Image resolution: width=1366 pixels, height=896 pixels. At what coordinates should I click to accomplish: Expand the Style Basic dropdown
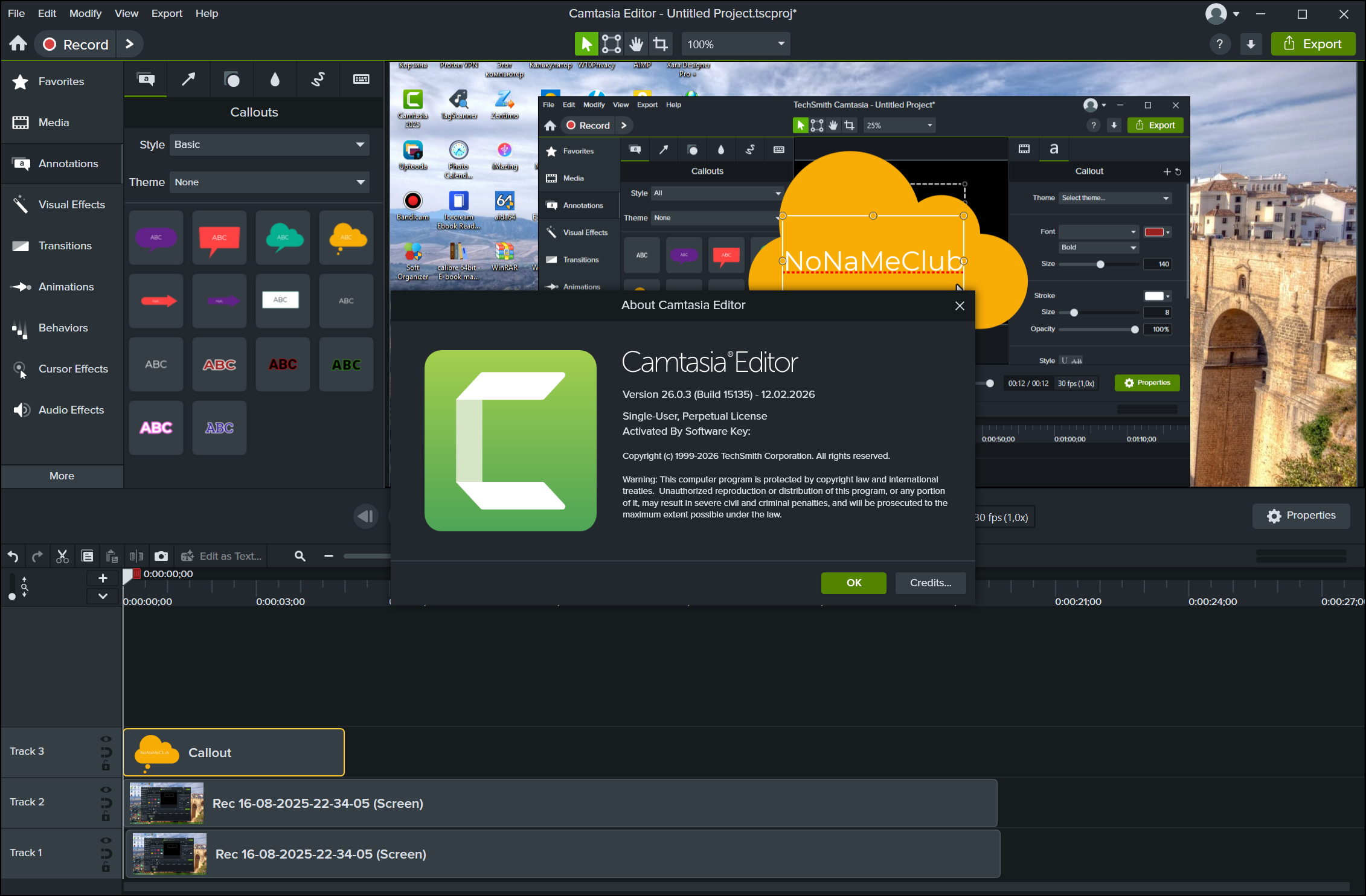click(269, 145)
